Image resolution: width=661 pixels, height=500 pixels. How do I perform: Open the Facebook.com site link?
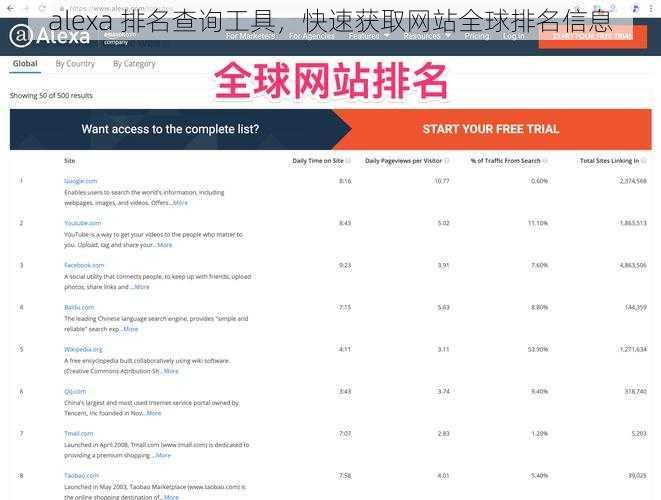click(x=84, y=265)
